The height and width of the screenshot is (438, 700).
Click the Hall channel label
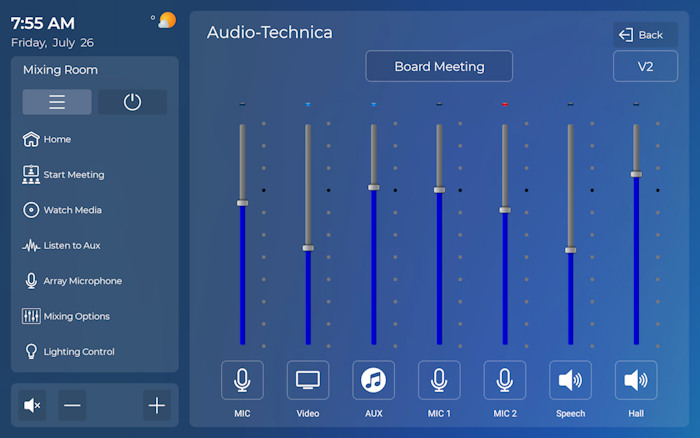click(x=636, y=413)
